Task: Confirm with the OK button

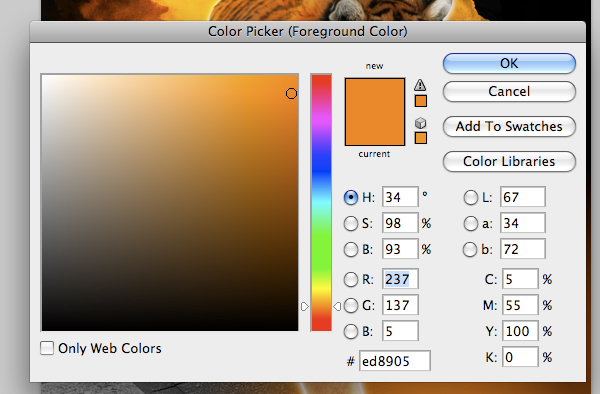Action: click(x=509, y=63)
